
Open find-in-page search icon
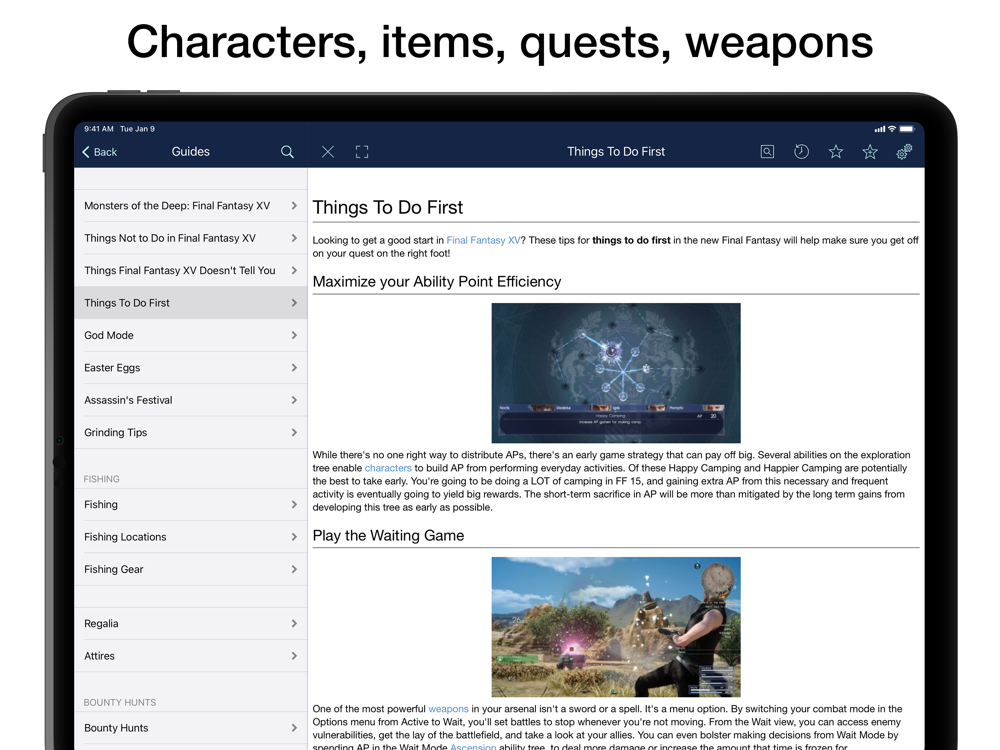click(767, 152)
